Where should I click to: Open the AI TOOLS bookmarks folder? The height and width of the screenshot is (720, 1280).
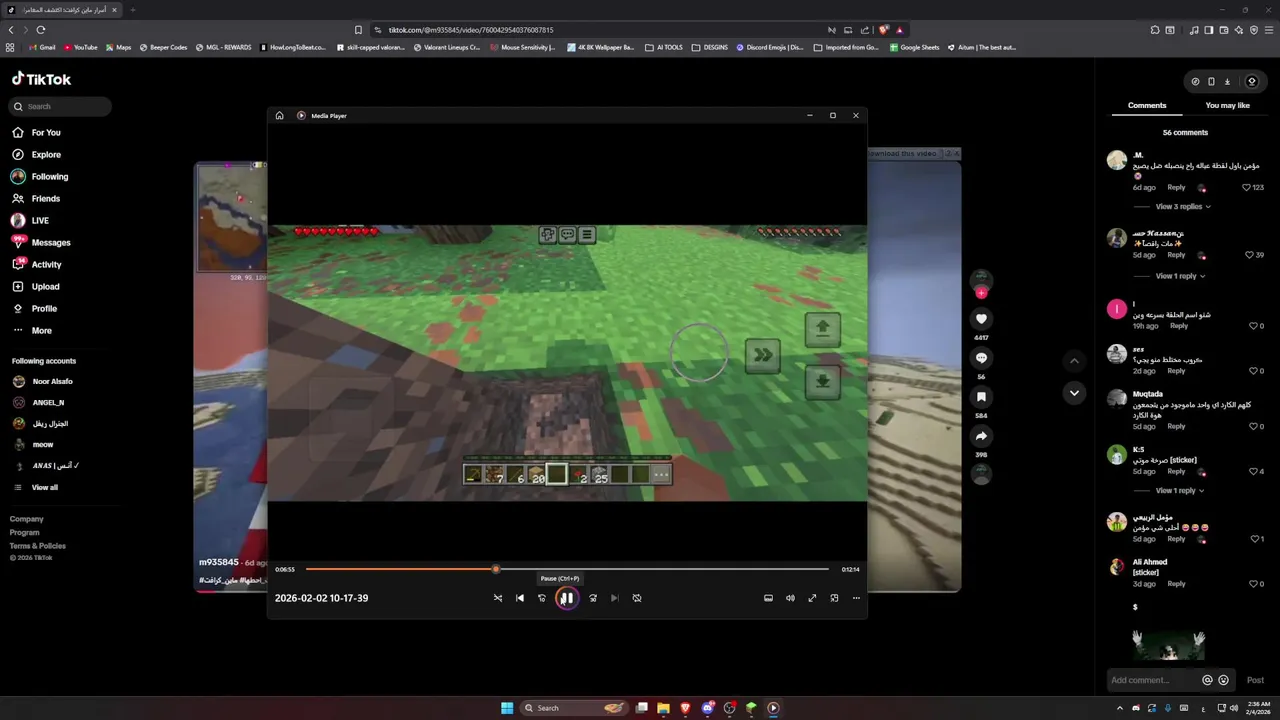click(x=664, y=47)
